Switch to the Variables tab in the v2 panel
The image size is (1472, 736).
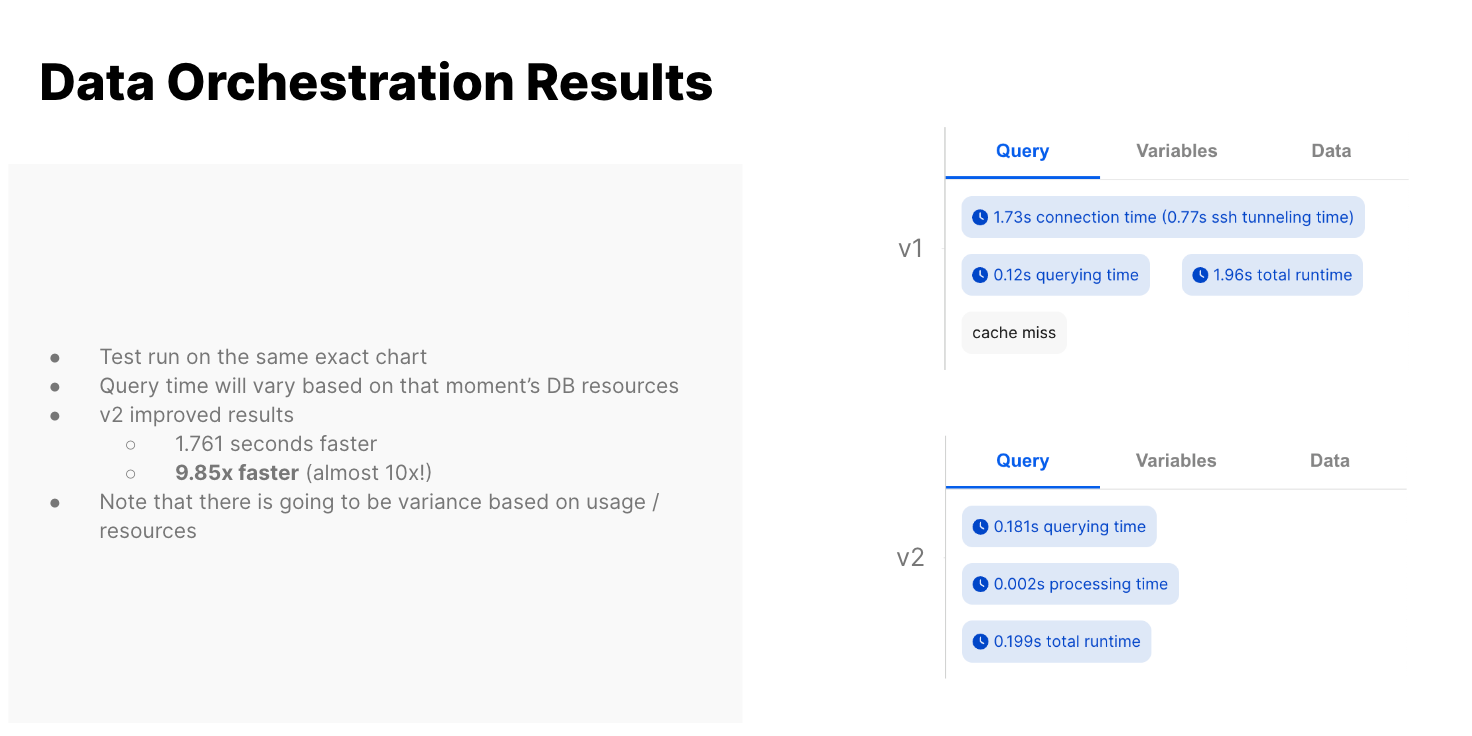click(x=1176, y=460)
